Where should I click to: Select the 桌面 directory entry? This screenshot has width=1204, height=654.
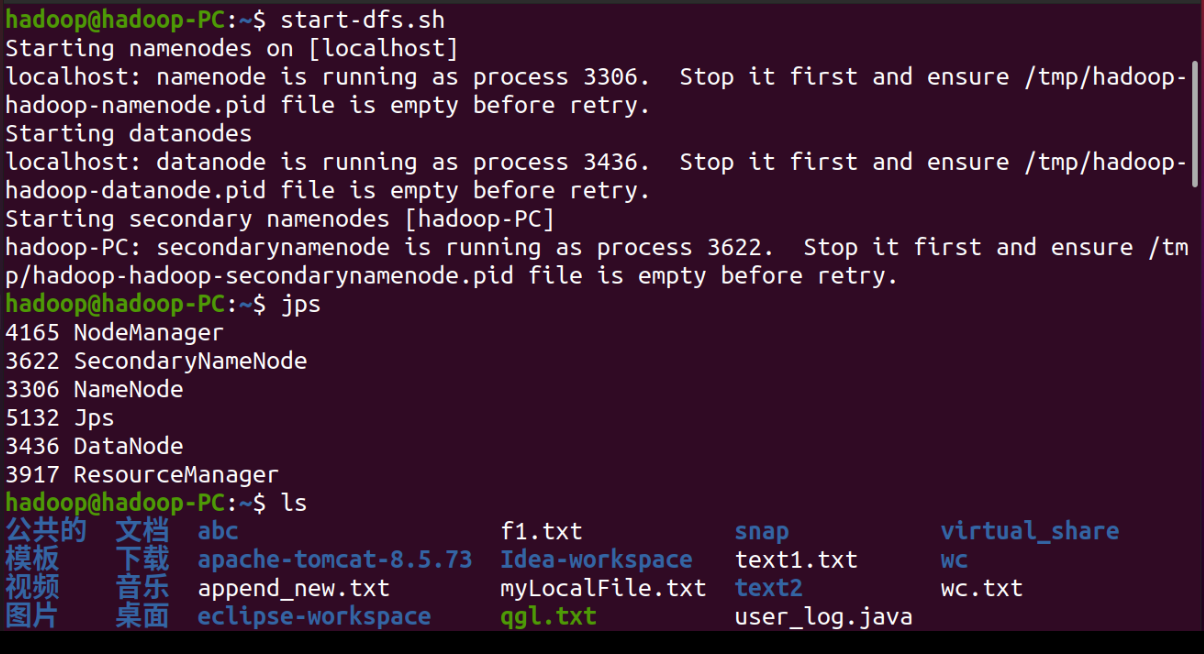pos(142,616)
